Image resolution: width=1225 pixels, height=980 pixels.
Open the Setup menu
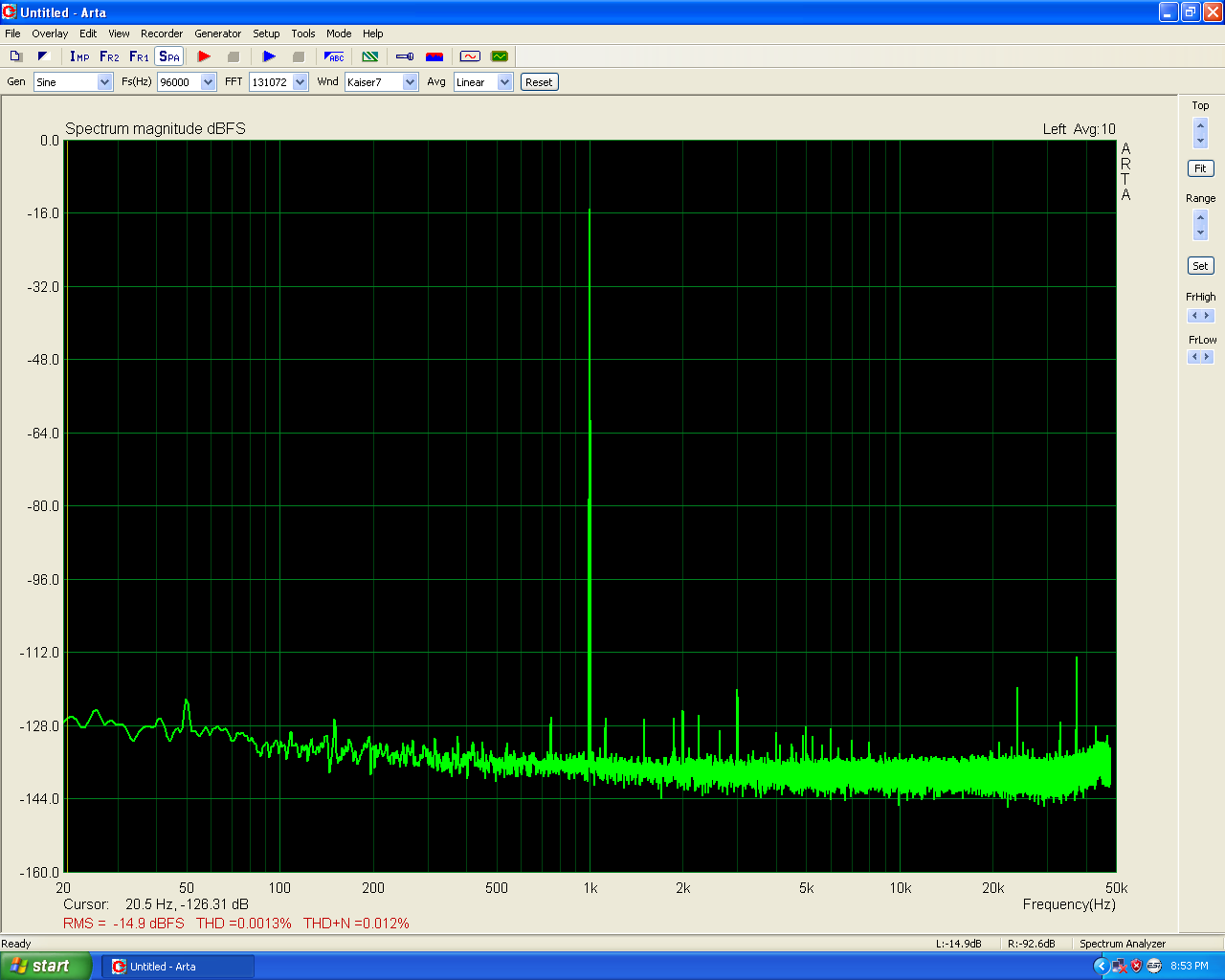[x=266, y=33]
